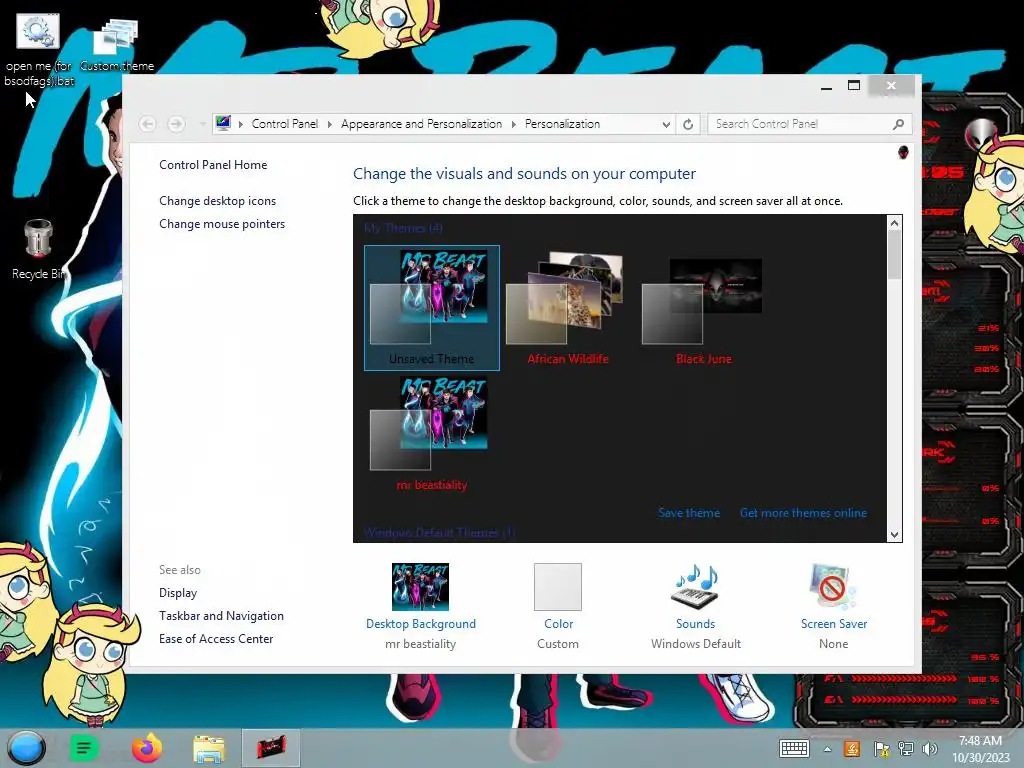Screen dimensions: 1024x768
Task: Click Get more themes online
Action: point(803,513)
